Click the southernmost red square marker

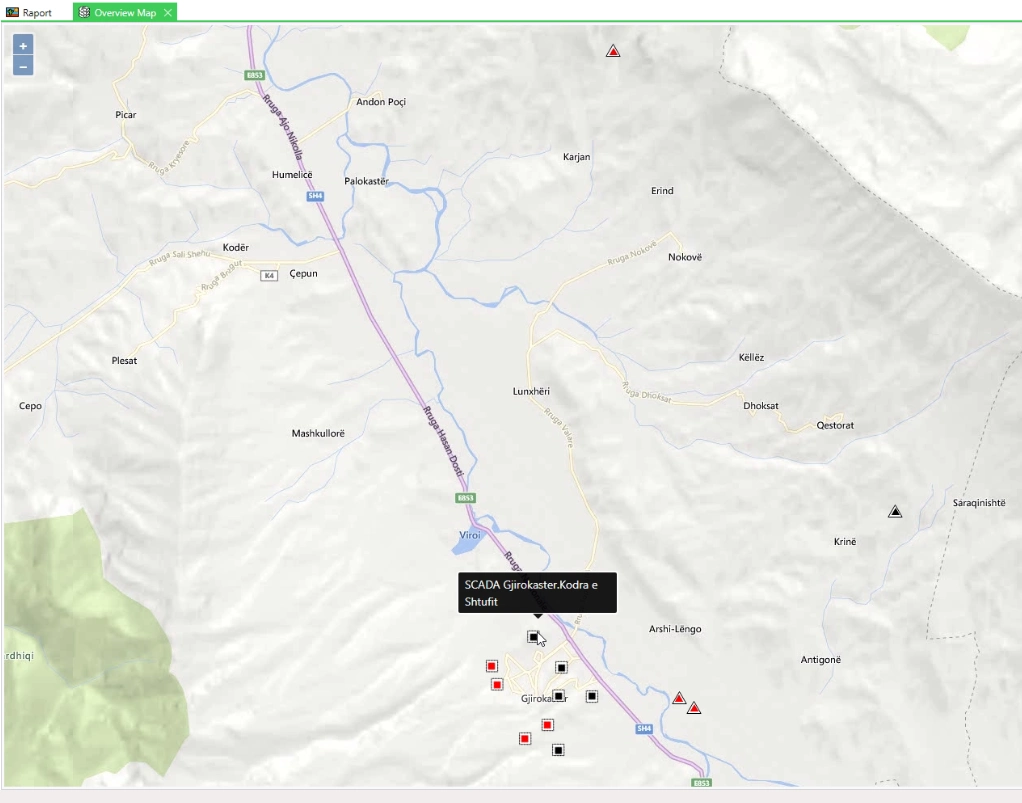[525, 738]
